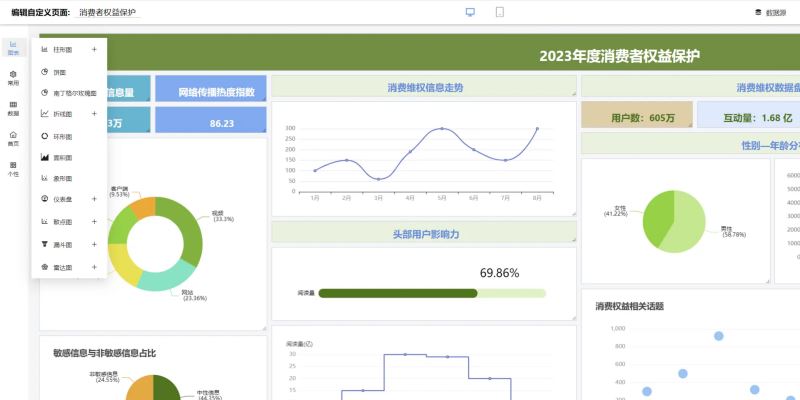Screen dimensions: 800x400
Task: Open the 首页 sidebar section
Action: click(13, 139)
